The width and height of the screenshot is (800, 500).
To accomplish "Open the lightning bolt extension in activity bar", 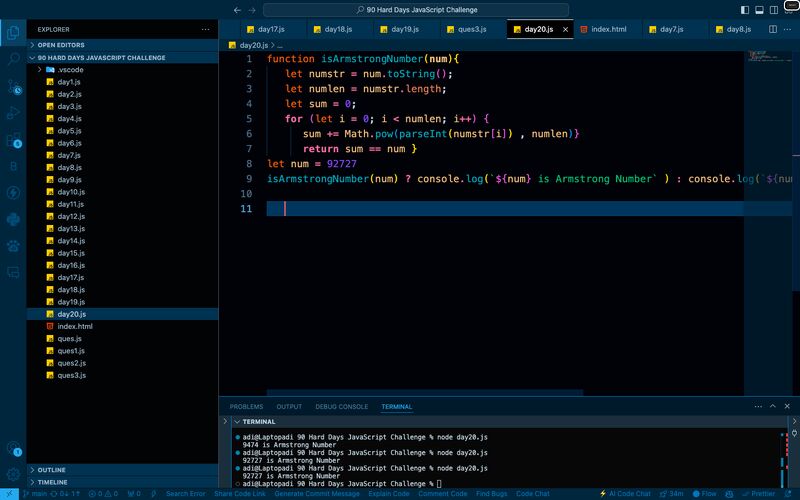I will pyautogui.click(x=13, y=193).
